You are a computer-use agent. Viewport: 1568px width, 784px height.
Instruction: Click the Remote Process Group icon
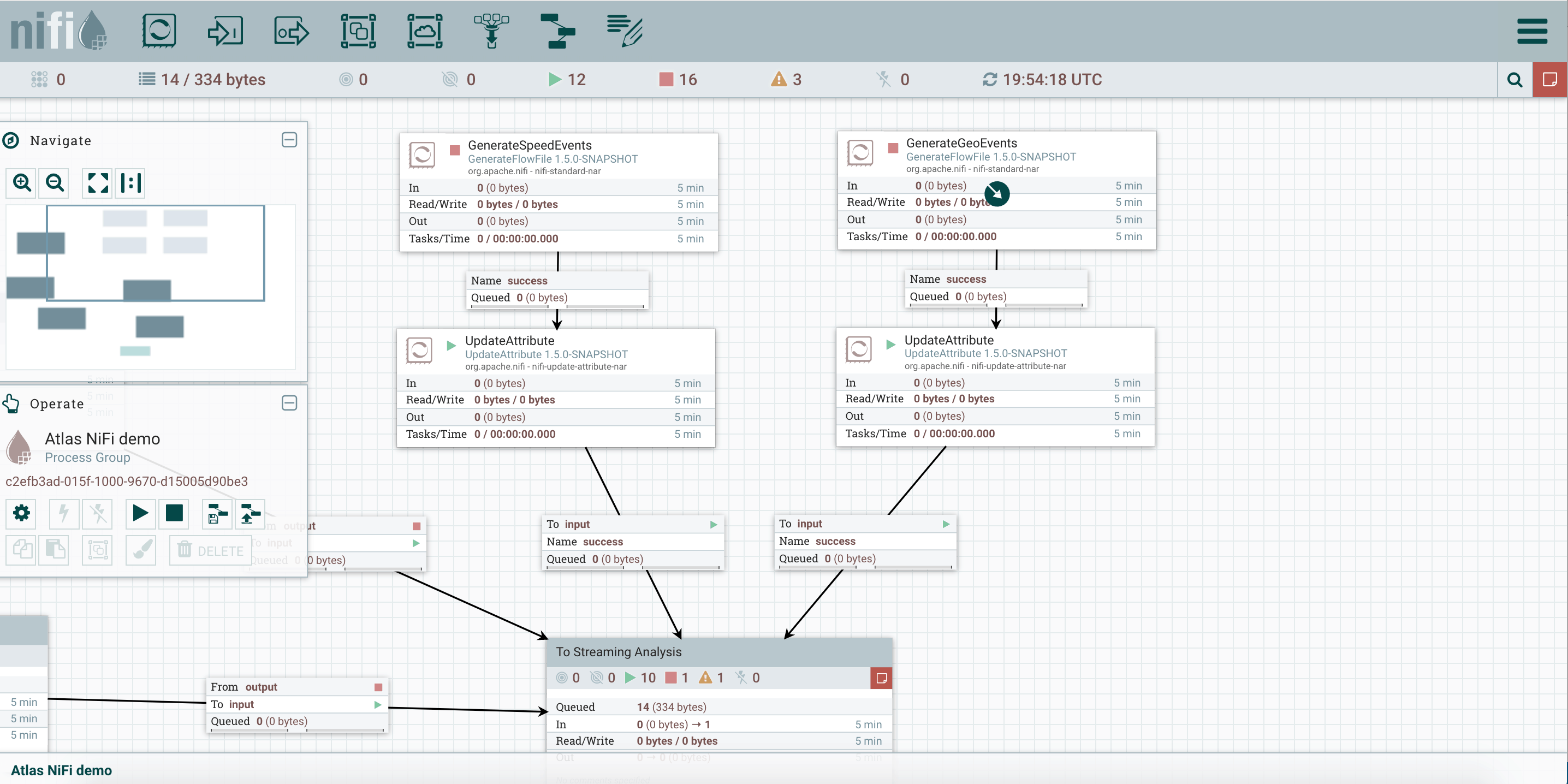pyautogui.click(x=424, y=31)
